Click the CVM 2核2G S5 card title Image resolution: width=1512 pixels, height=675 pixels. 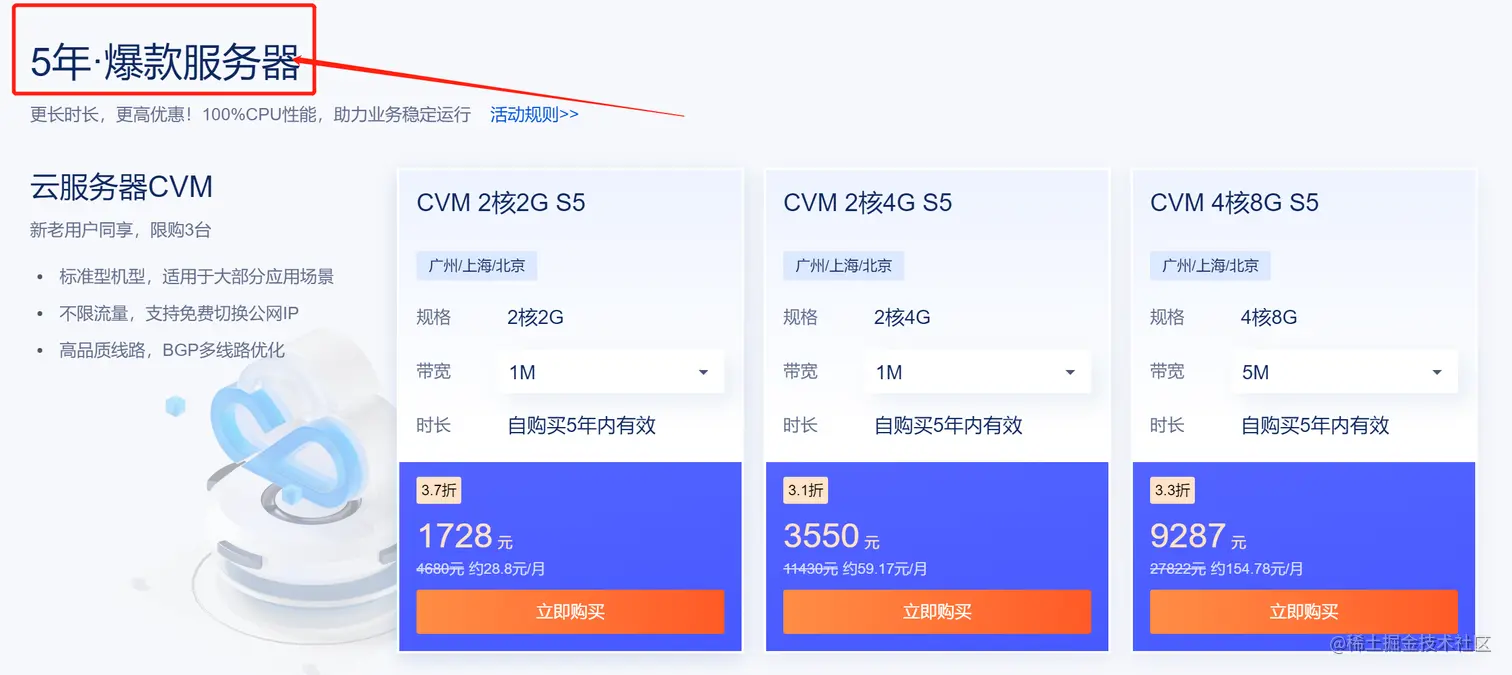(x=501, y=203)
